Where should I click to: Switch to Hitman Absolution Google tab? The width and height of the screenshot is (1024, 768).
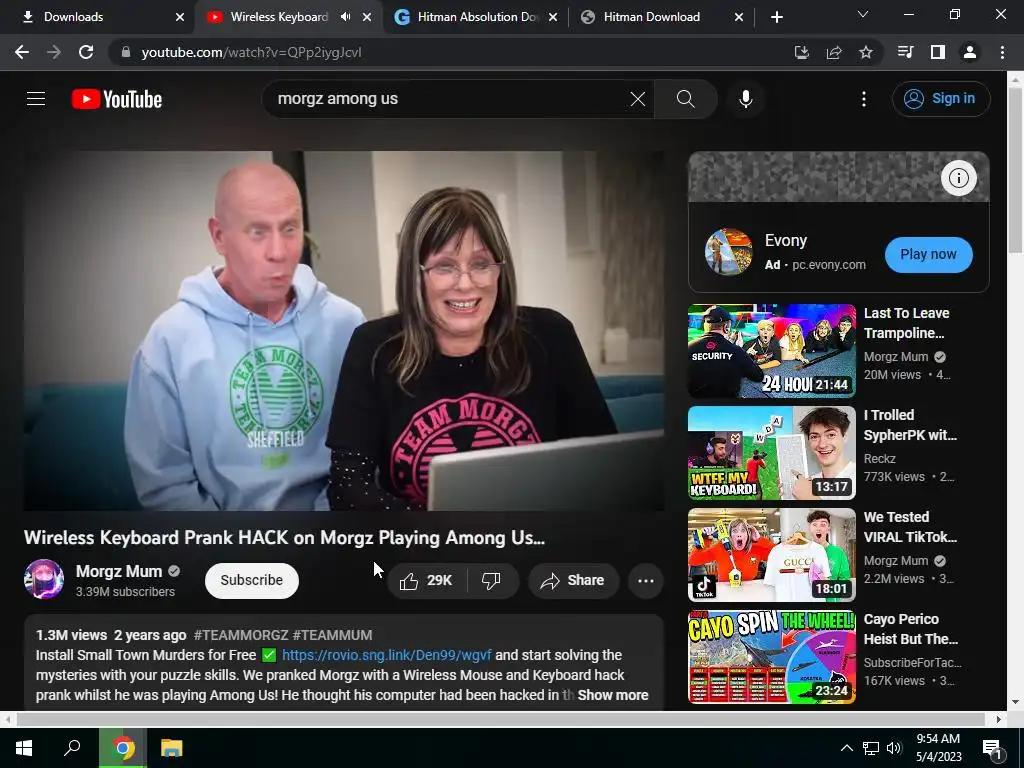[x=477, y=17]
